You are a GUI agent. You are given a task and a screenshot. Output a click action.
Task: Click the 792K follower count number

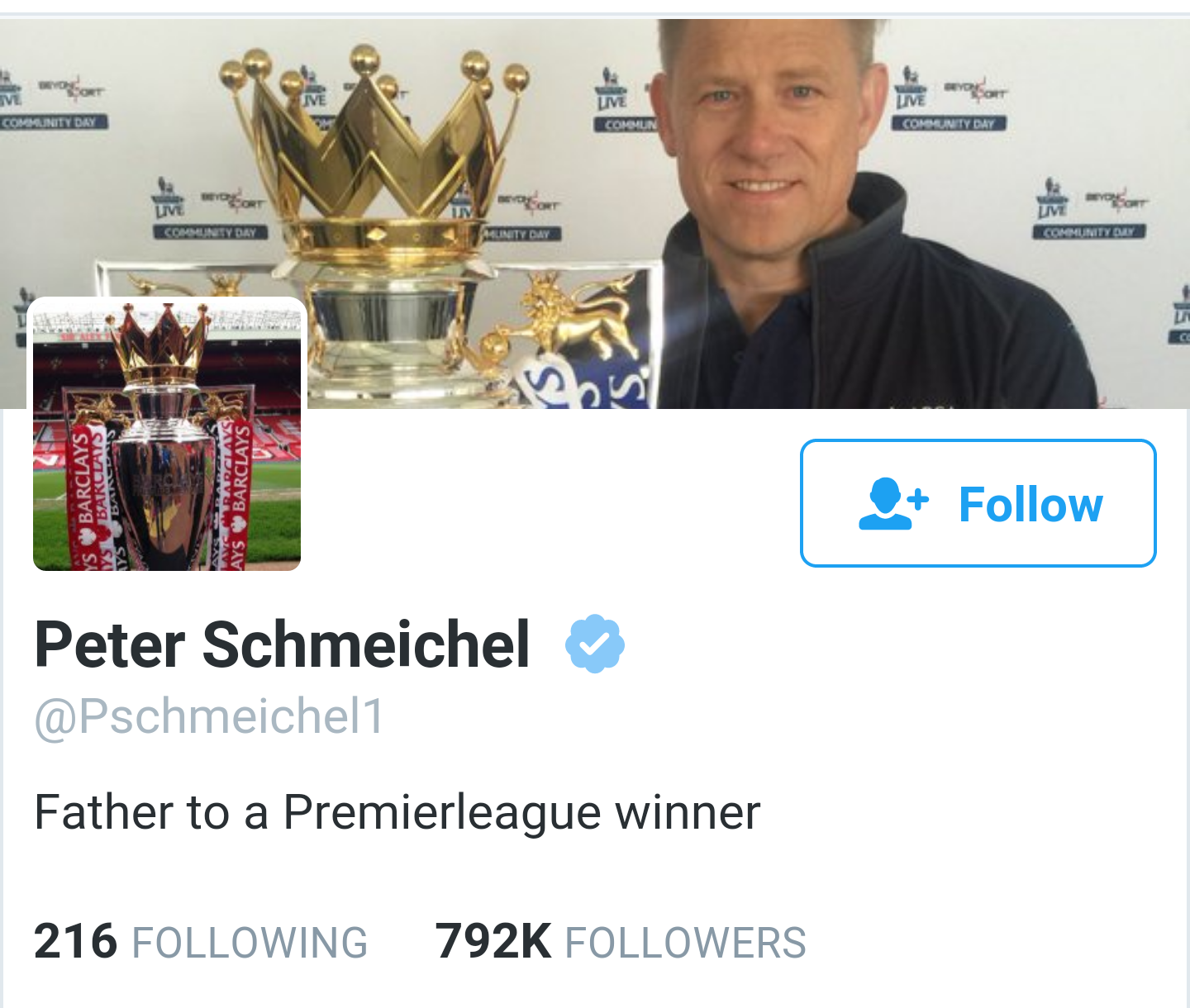coord(493,942)
